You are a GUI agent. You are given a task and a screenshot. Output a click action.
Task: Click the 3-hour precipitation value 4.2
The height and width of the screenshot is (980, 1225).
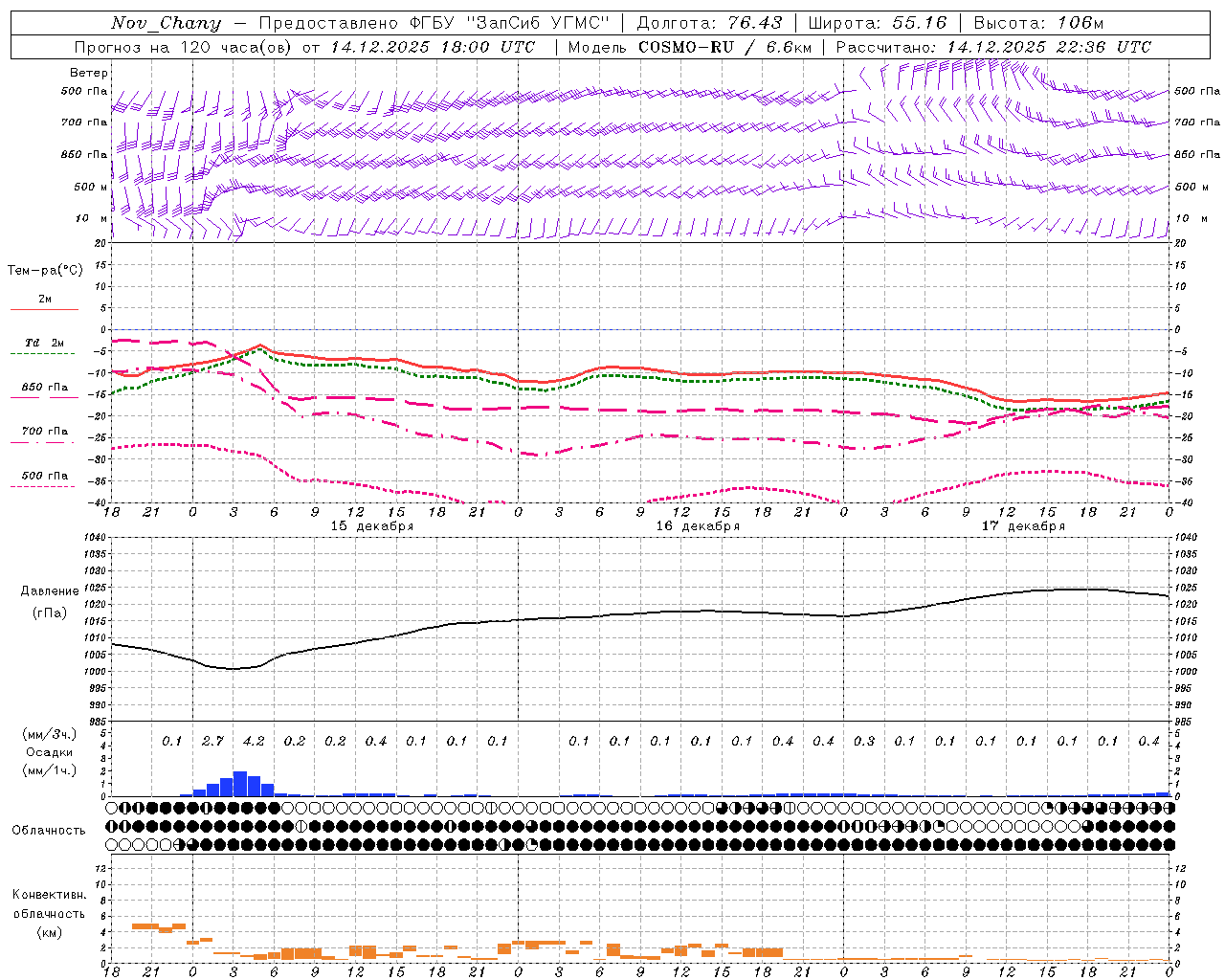[254, 741]
